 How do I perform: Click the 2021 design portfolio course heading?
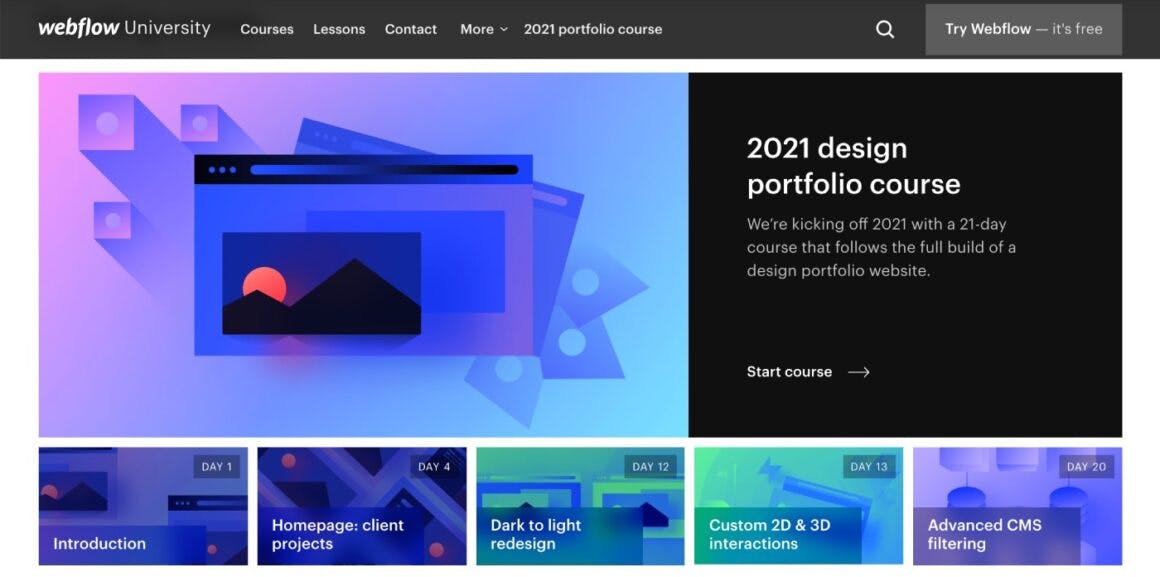pyautogui.click(x=853, y=166)
